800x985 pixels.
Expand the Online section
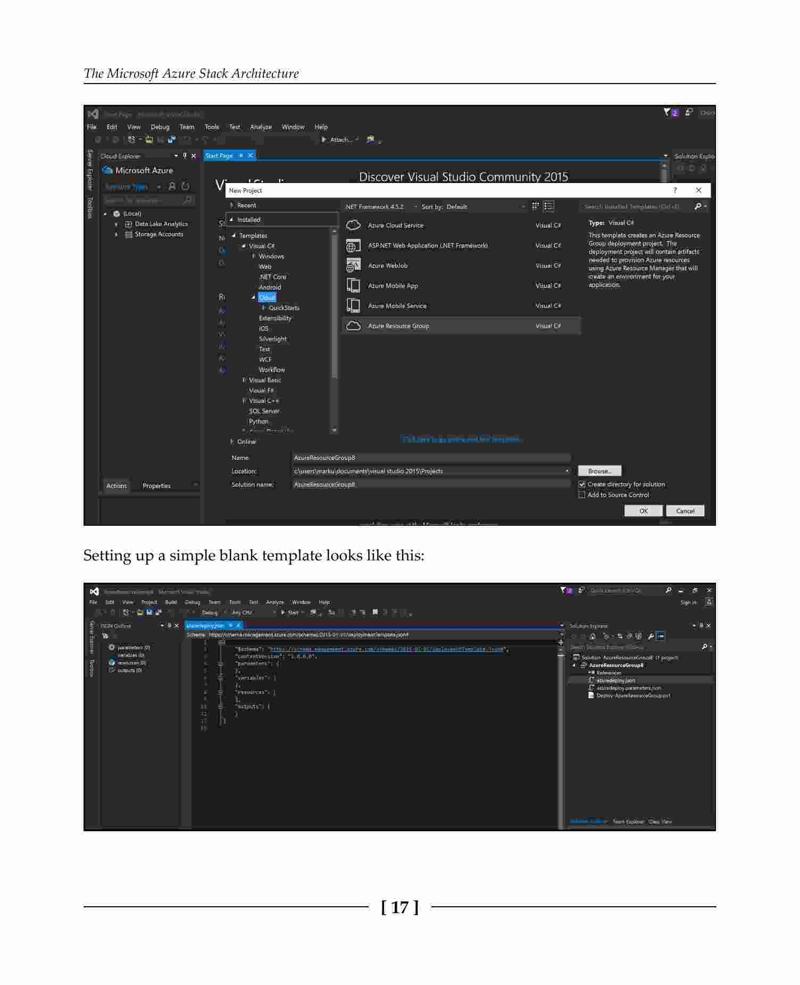point(232,442)
